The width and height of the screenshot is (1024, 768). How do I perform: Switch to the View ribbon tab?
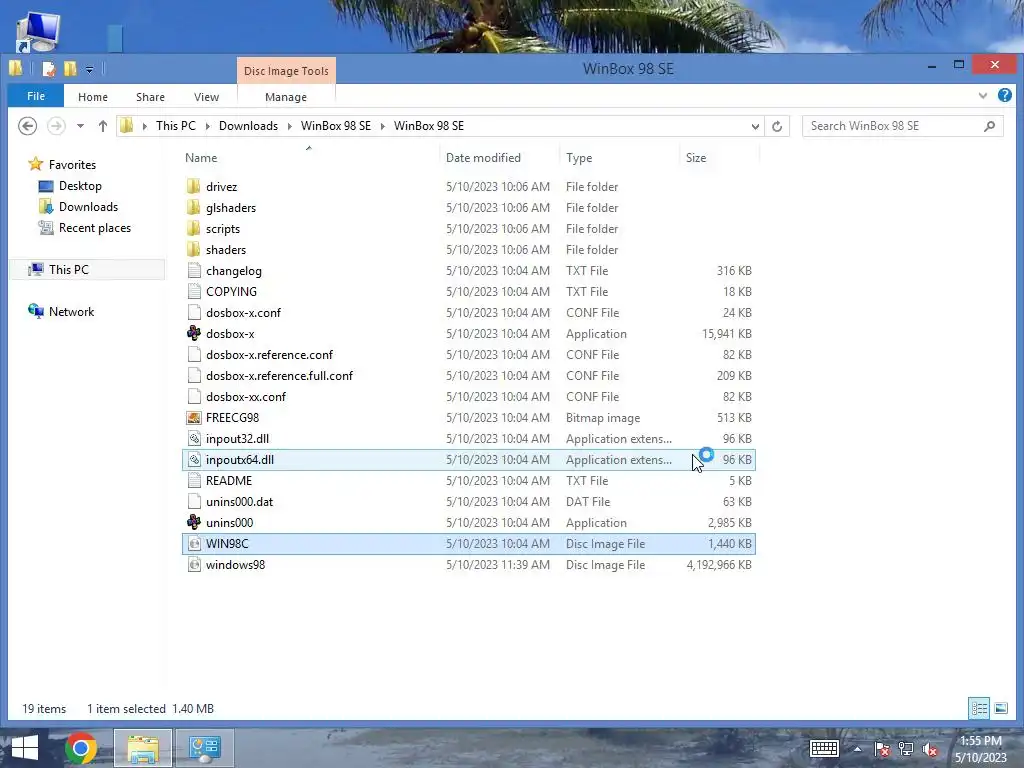click(x=206, y=97)
